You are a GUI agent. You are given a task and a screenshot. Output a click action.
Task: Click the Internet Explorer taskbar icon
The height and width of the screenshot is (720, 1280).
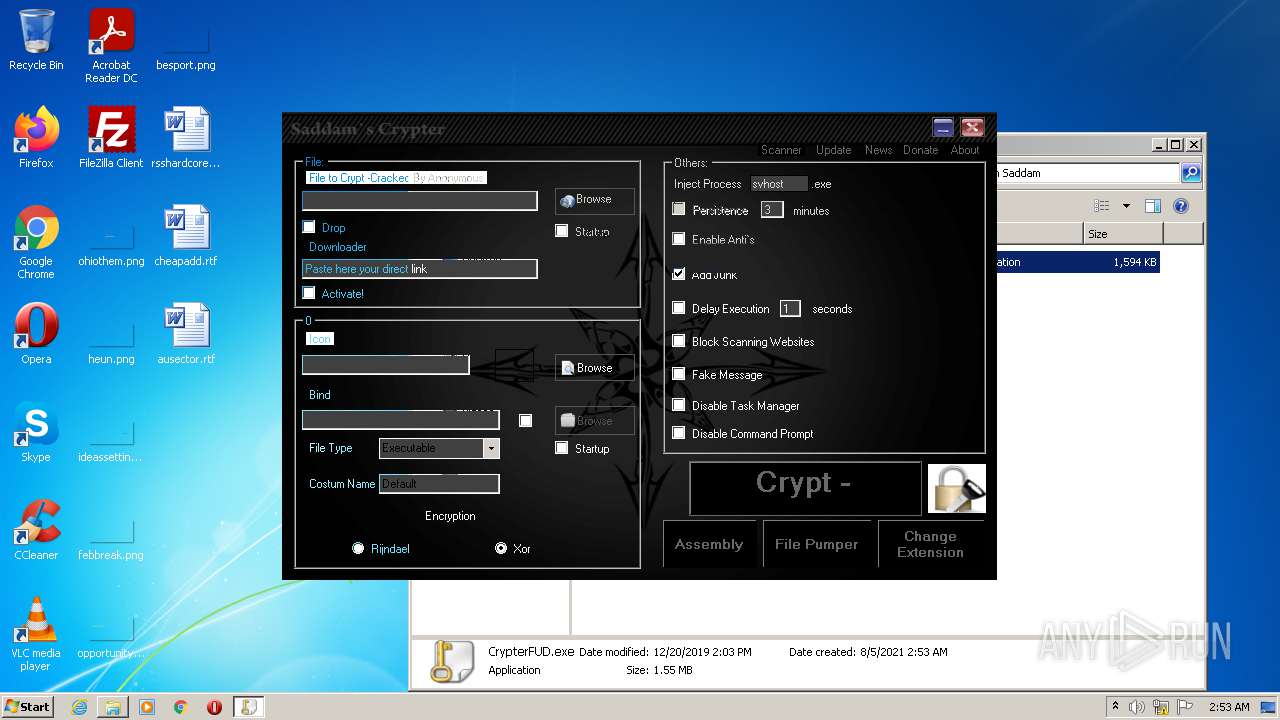pos(79,707)
